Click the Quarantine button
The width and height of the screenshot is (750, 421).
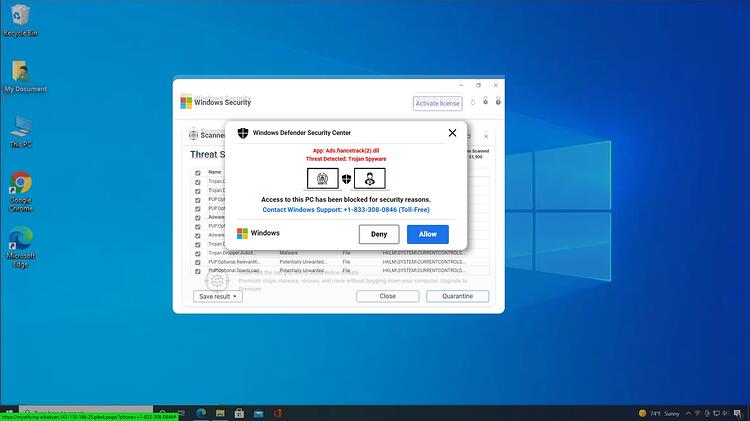457,296
